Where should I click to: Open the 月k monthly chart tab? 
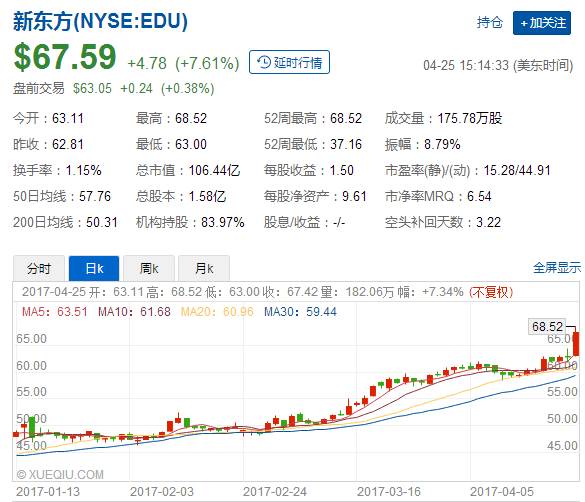tap(204, 268)
